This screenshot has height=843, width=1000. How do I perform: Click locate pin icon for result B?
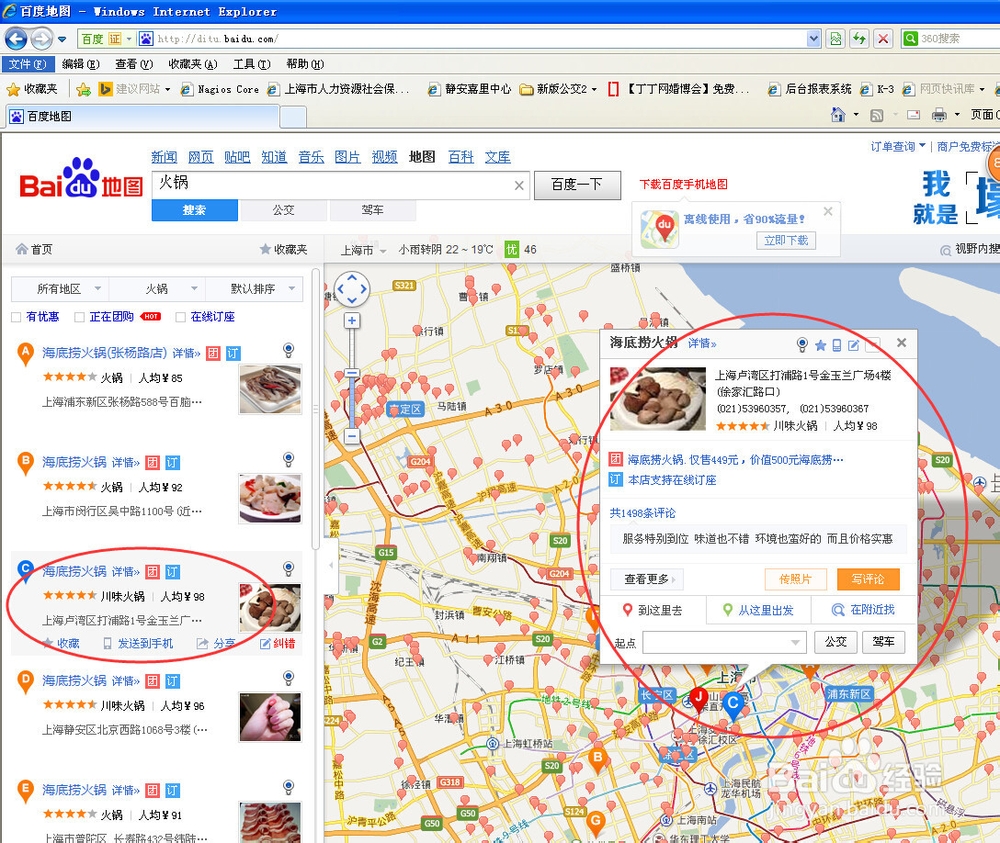[x=288, y=459]
